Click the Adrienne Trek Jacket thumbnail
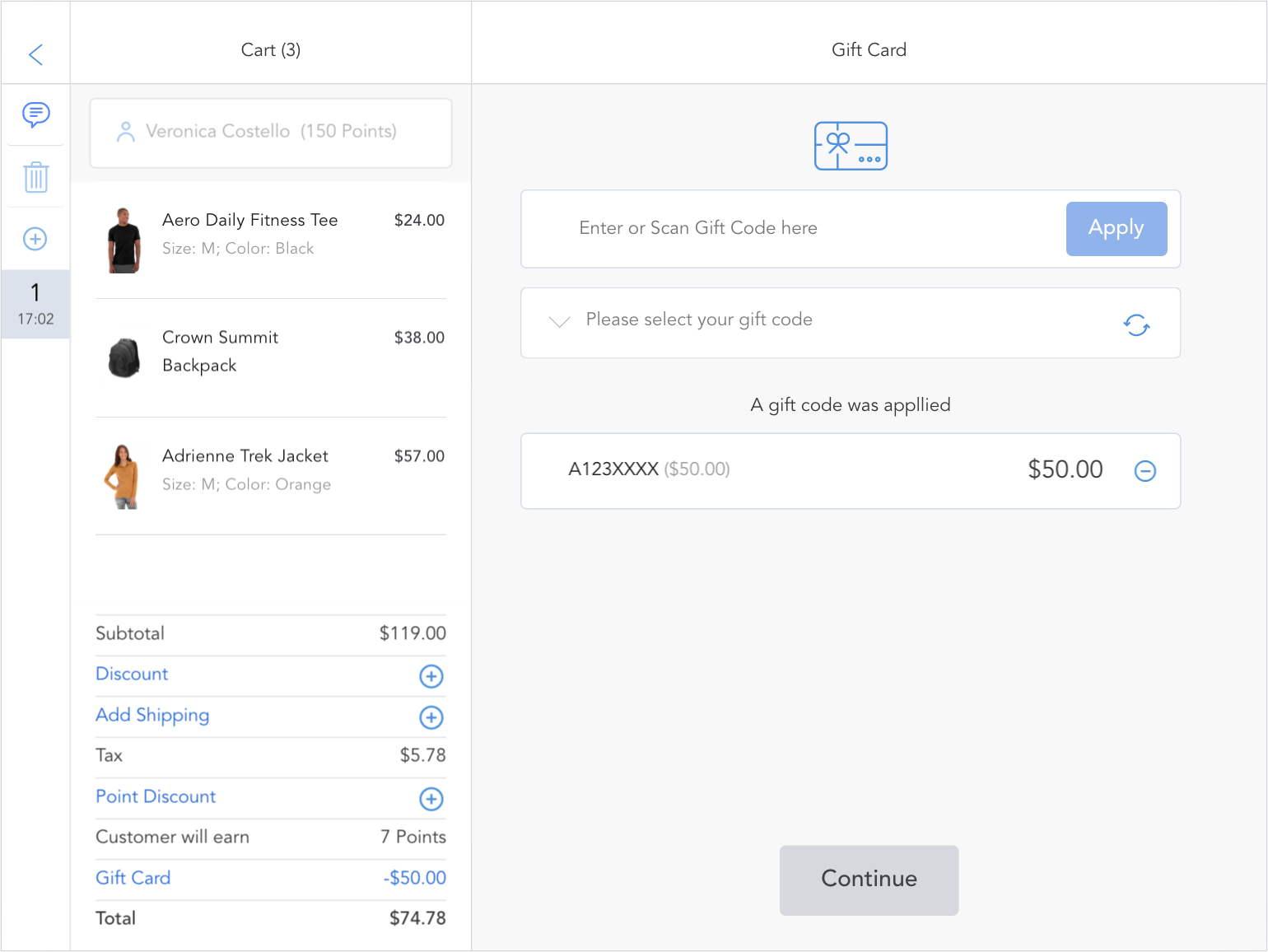The width and height of the screenshot is (1268, 952). tap(124, 477)
